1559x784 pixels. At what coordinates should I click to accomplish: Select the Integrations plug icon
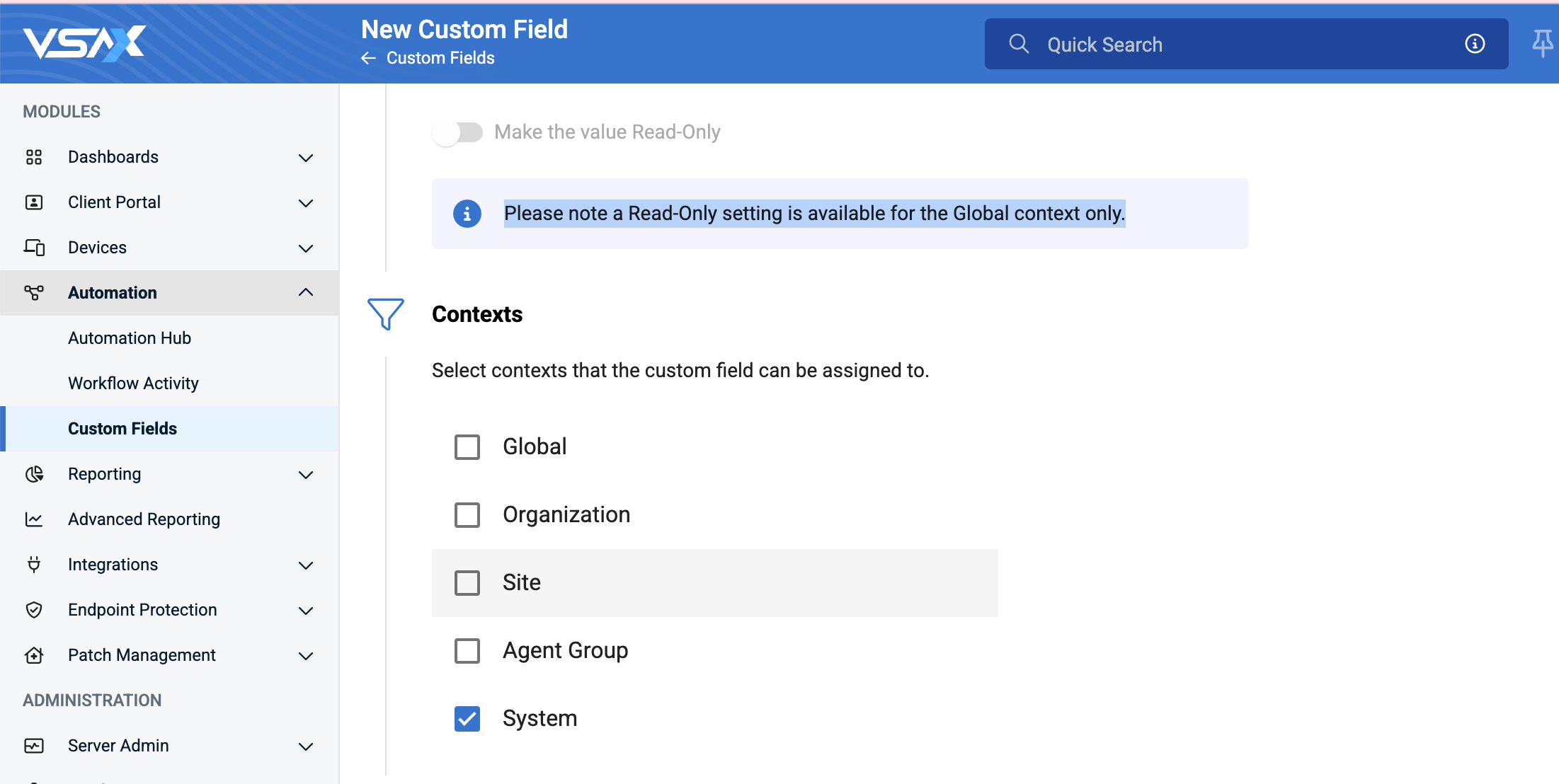tap(34, 565)
